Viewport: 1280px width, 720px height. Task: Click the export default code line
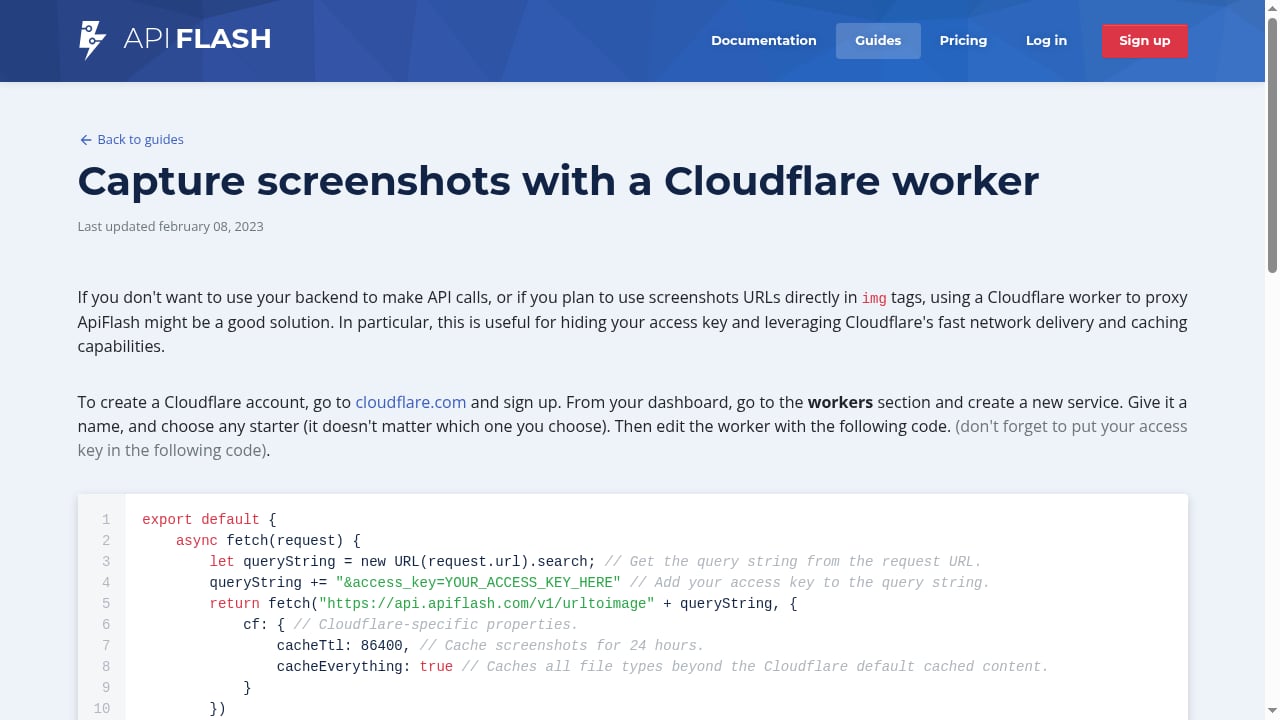209,520
